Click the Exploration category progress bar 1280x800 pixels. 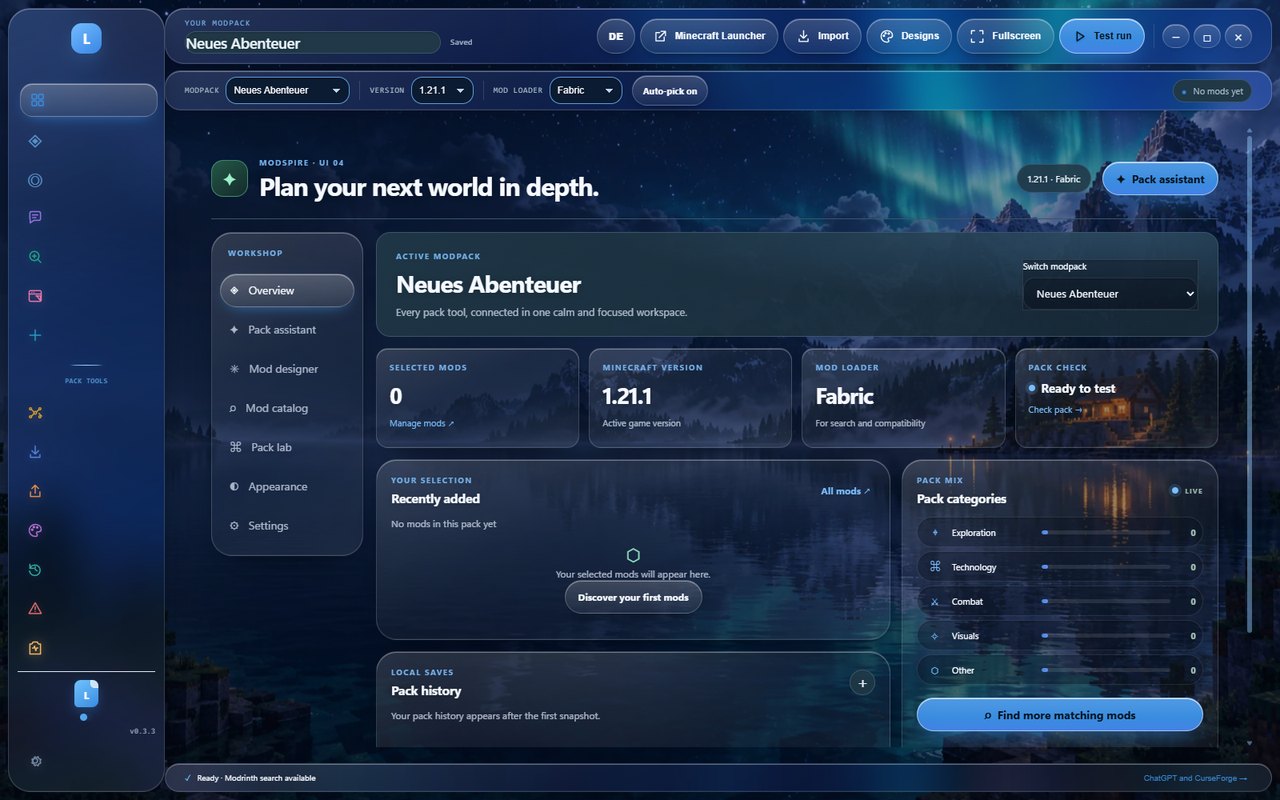(x=1105, y=533)
